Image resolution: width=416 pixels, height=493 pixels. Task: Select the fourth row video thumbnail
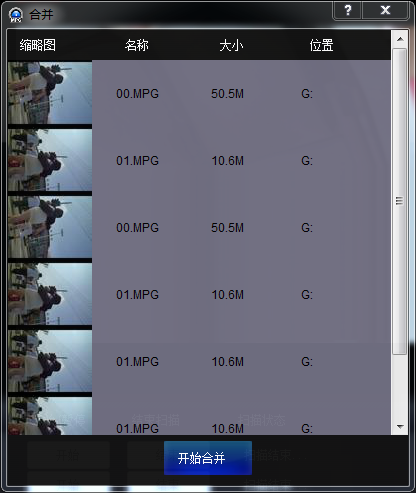click(x=50, y=294)
